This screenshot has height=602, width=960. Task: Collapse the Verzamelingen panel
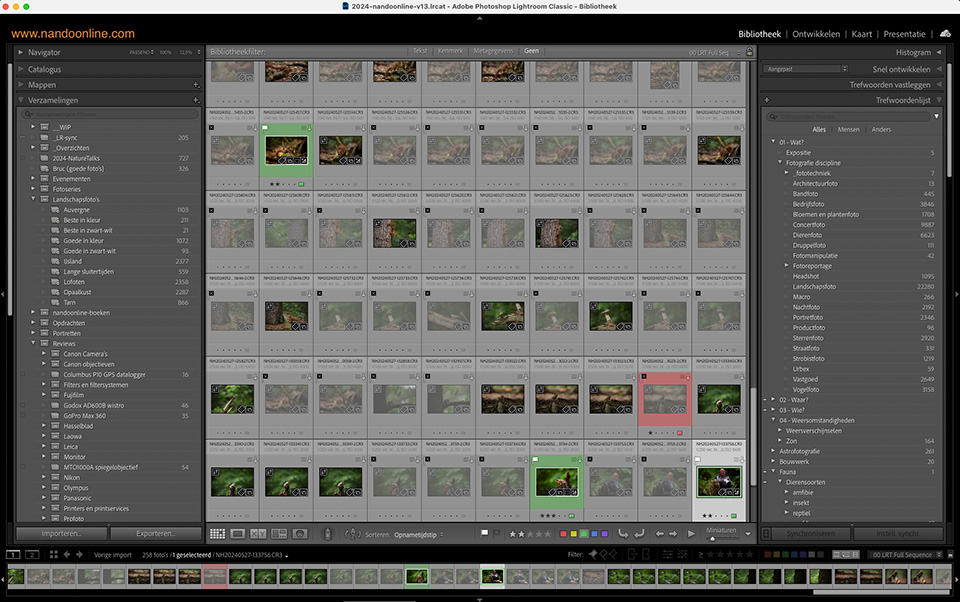pyautogui.click(x=20, y=100)
